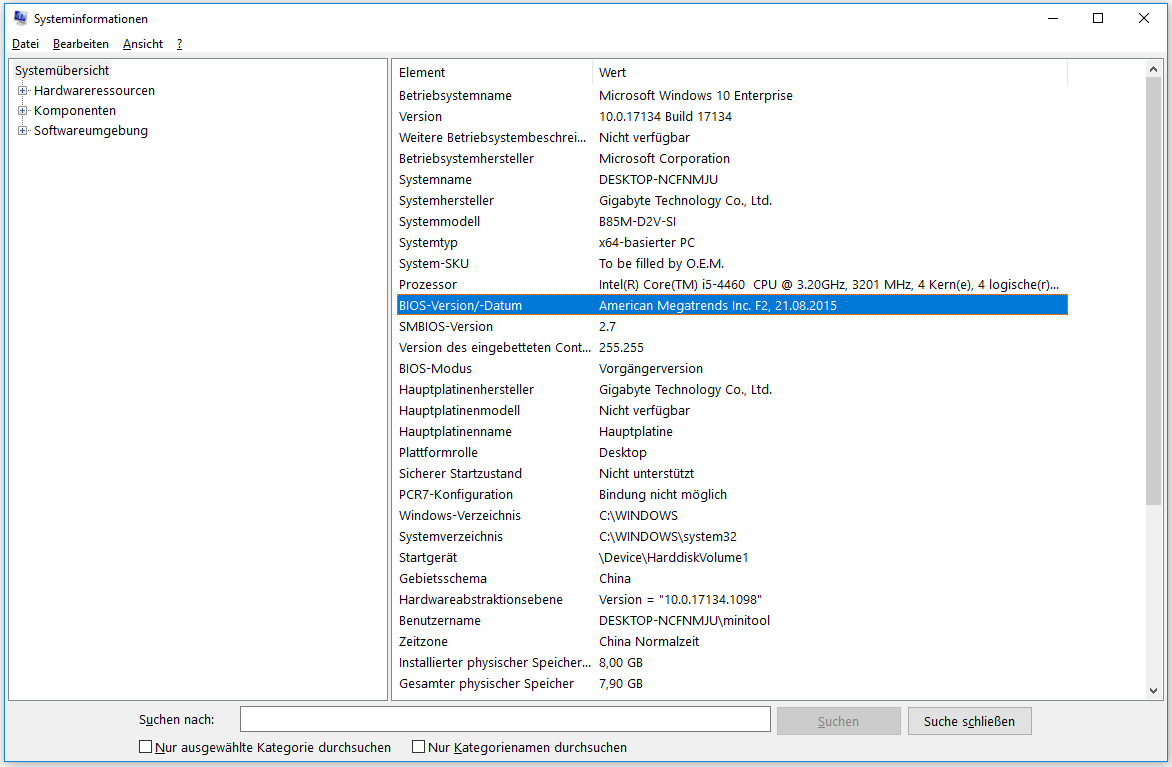Select the Hardwareressourcen tree item
Viewport: 1172px width, 767px height.
click(x=94, y=90)
